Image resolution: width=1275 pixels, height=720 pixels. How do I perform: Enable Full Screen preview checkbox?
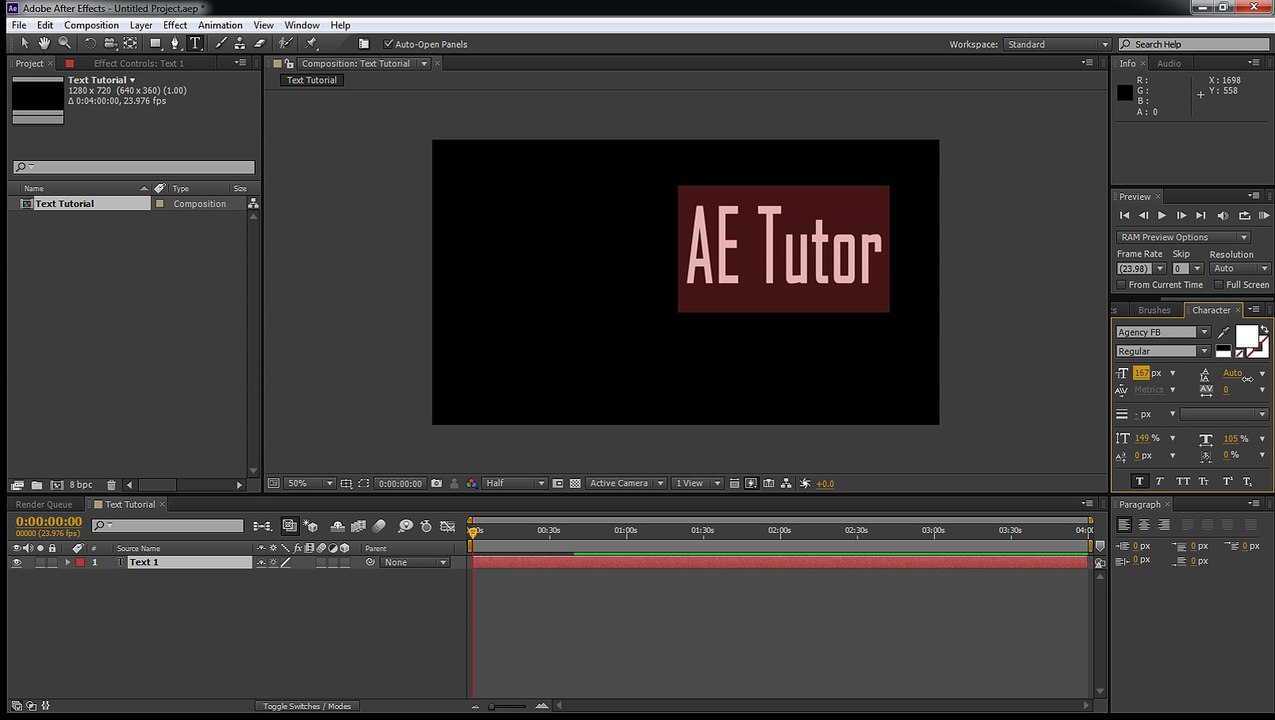tap(1219, 285)
